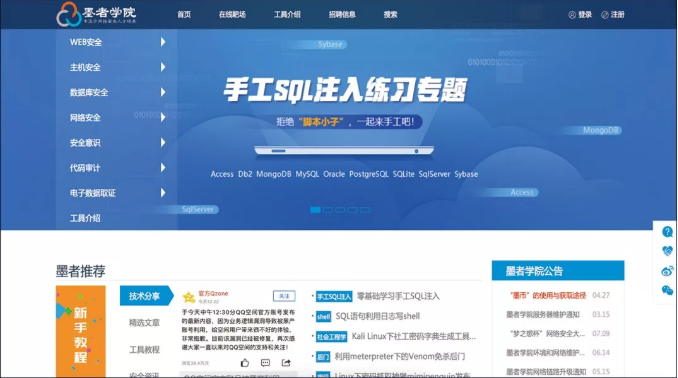Open the help question mark icon

click(x=667, y=232)
